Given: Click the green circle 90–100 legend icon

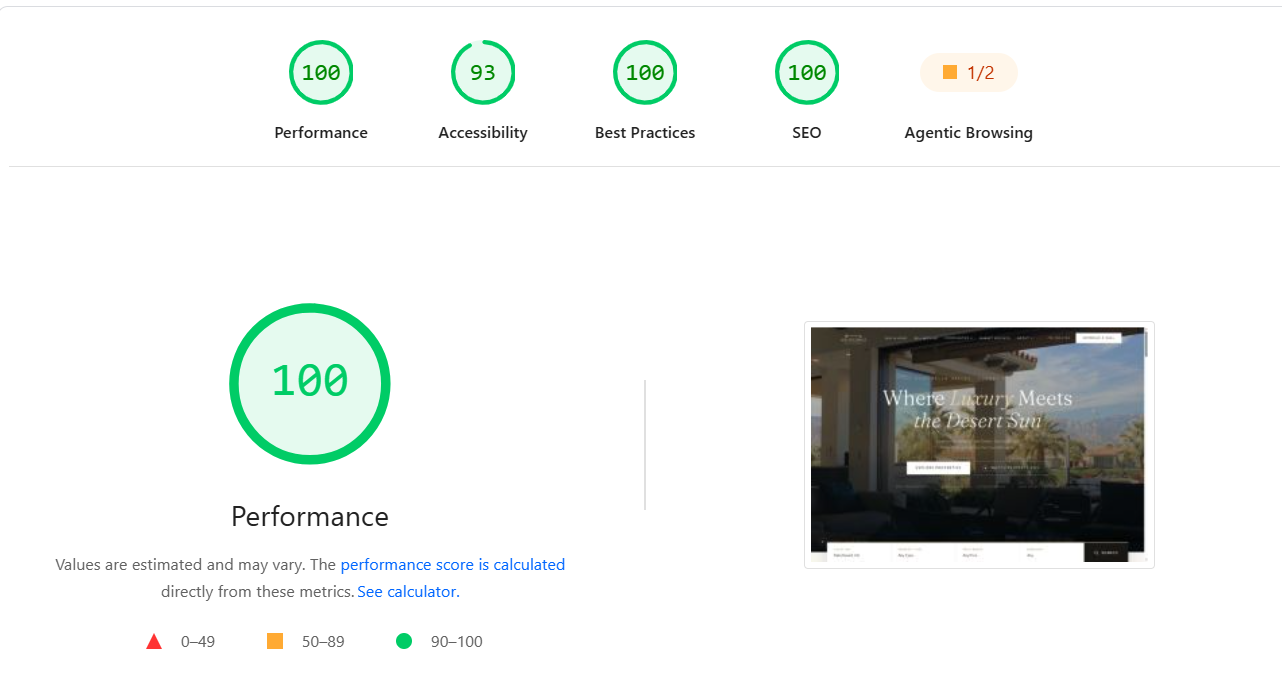Looking at the screenshot, I should (404, 641).
